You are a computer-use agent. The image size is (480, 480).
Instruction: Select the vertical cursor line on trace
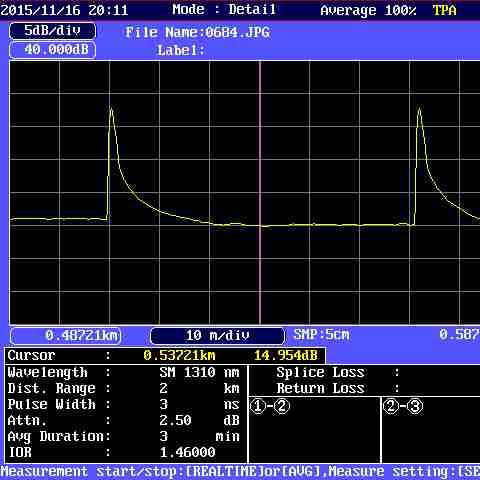point(260,192)
